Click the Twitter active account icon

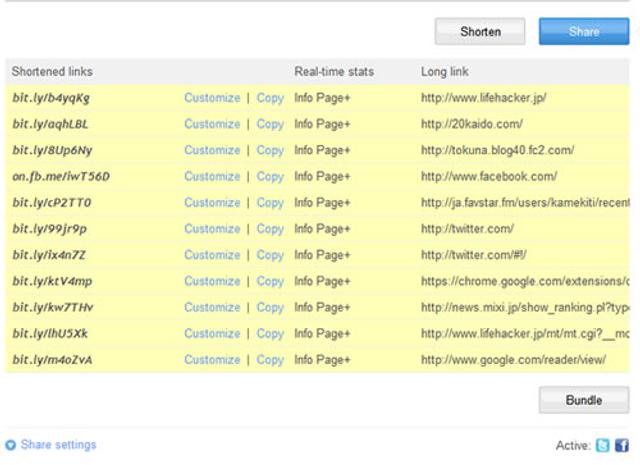(x=603, y=446)
